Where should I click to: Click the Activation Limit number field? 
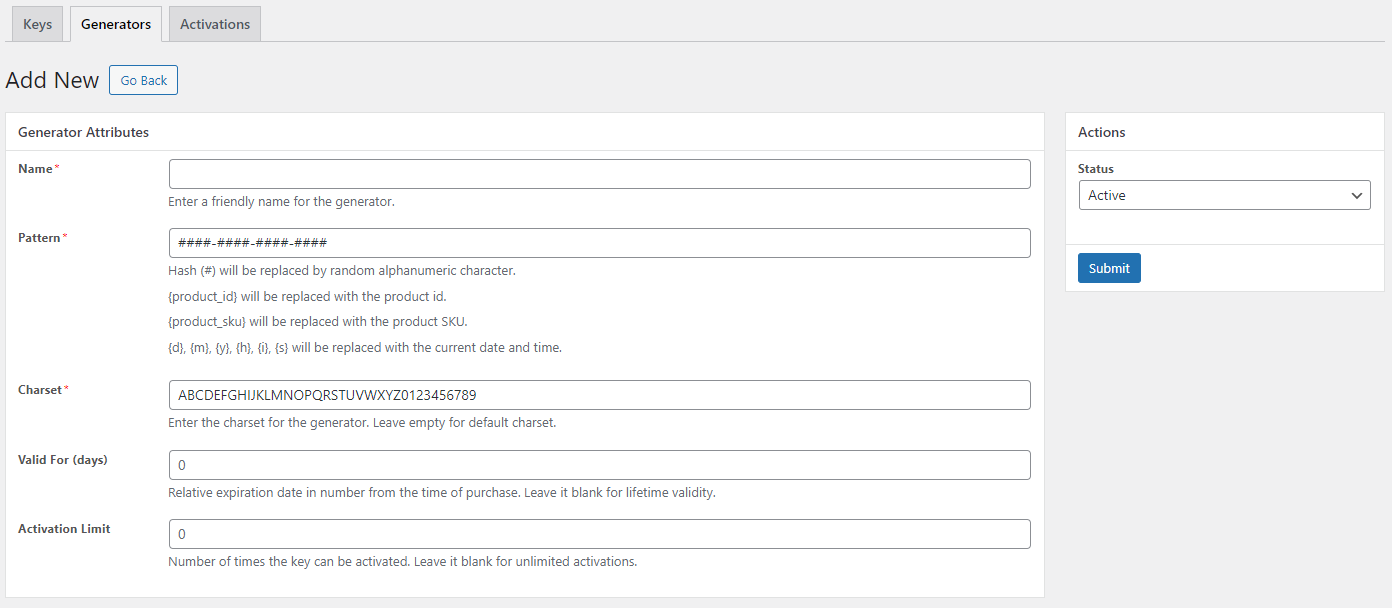600,534
